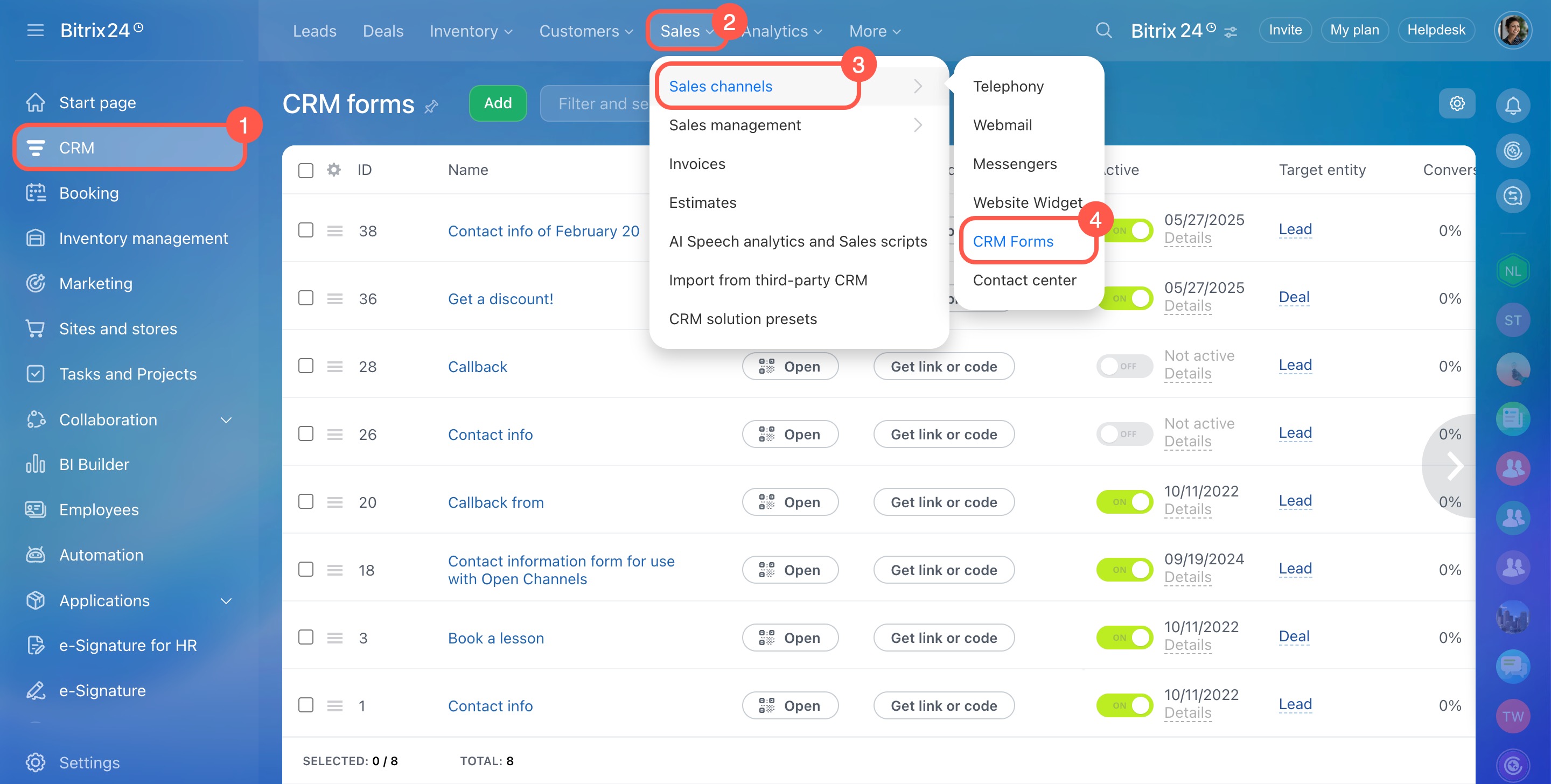Open CRM forms settings gear
The height and width of the screenshot is (784, 1551).
click(x=1456, y=103)
